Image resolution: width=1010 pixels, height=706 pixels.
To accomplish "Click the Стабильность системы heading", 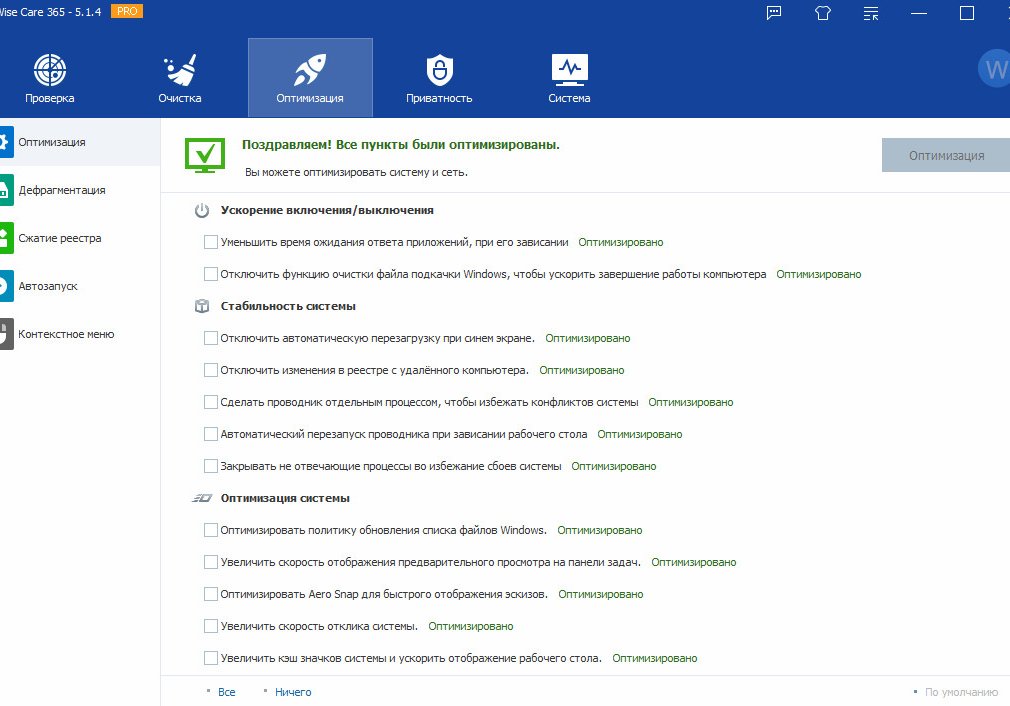I will 288,306.
